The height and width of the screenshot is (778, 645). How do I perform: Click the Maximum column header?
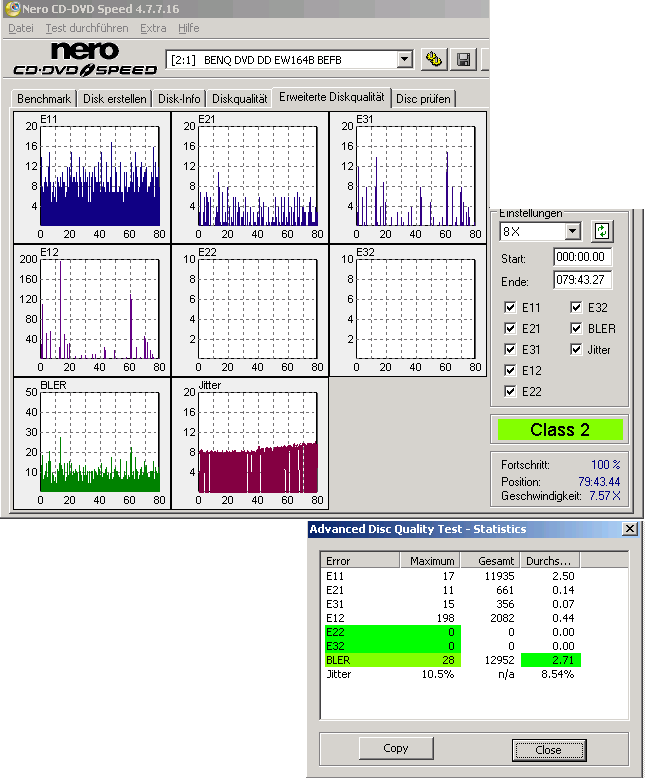pos(432,561)
